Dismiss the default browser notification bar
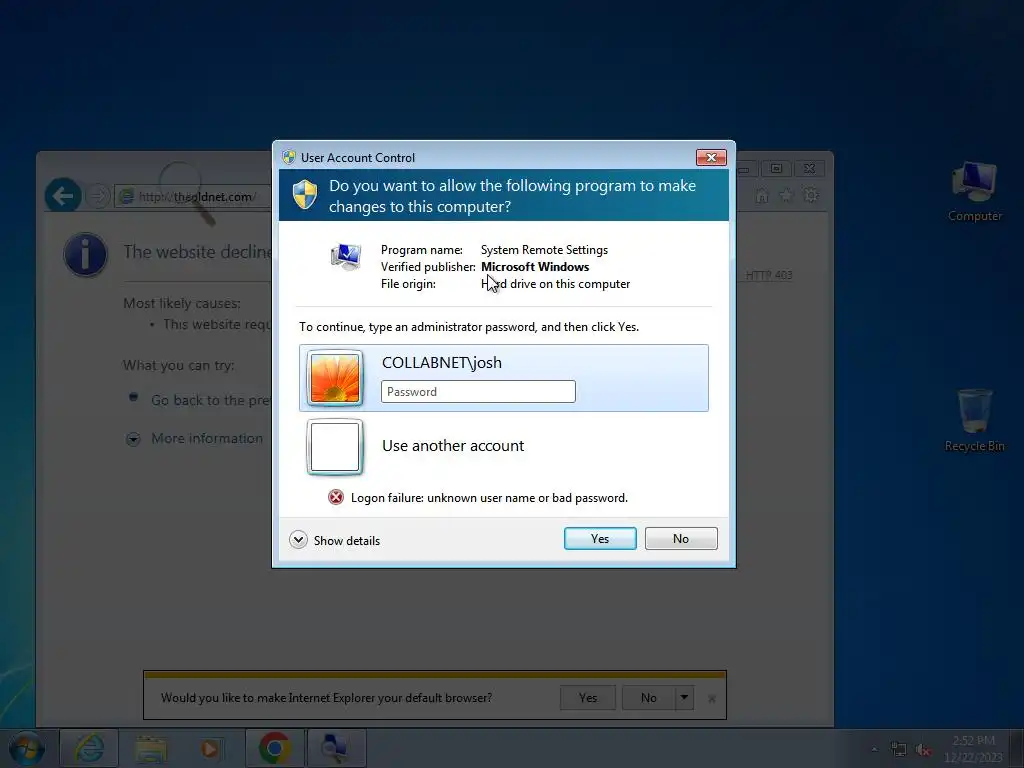The image size is (1024, 768). pos(712,698)
